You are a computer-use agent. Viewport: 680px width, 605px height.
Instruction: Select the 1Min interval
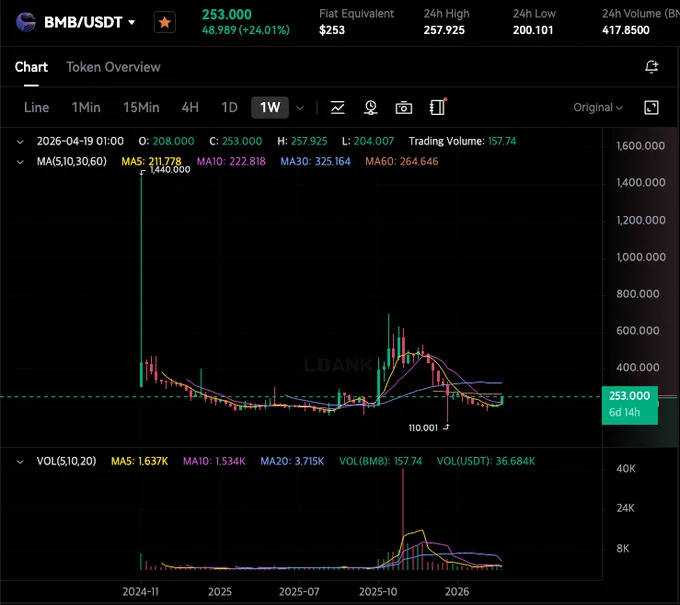tap(86, 108)
